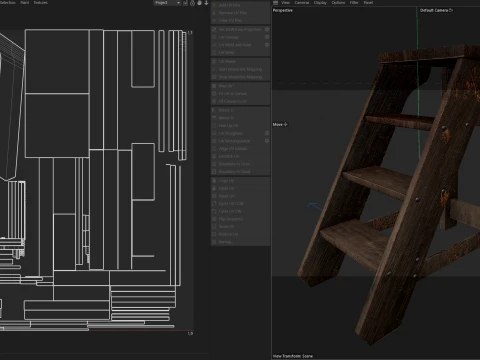Open the viewport Options menu
This screenshot has height=360, width=480.
(338, 3)
